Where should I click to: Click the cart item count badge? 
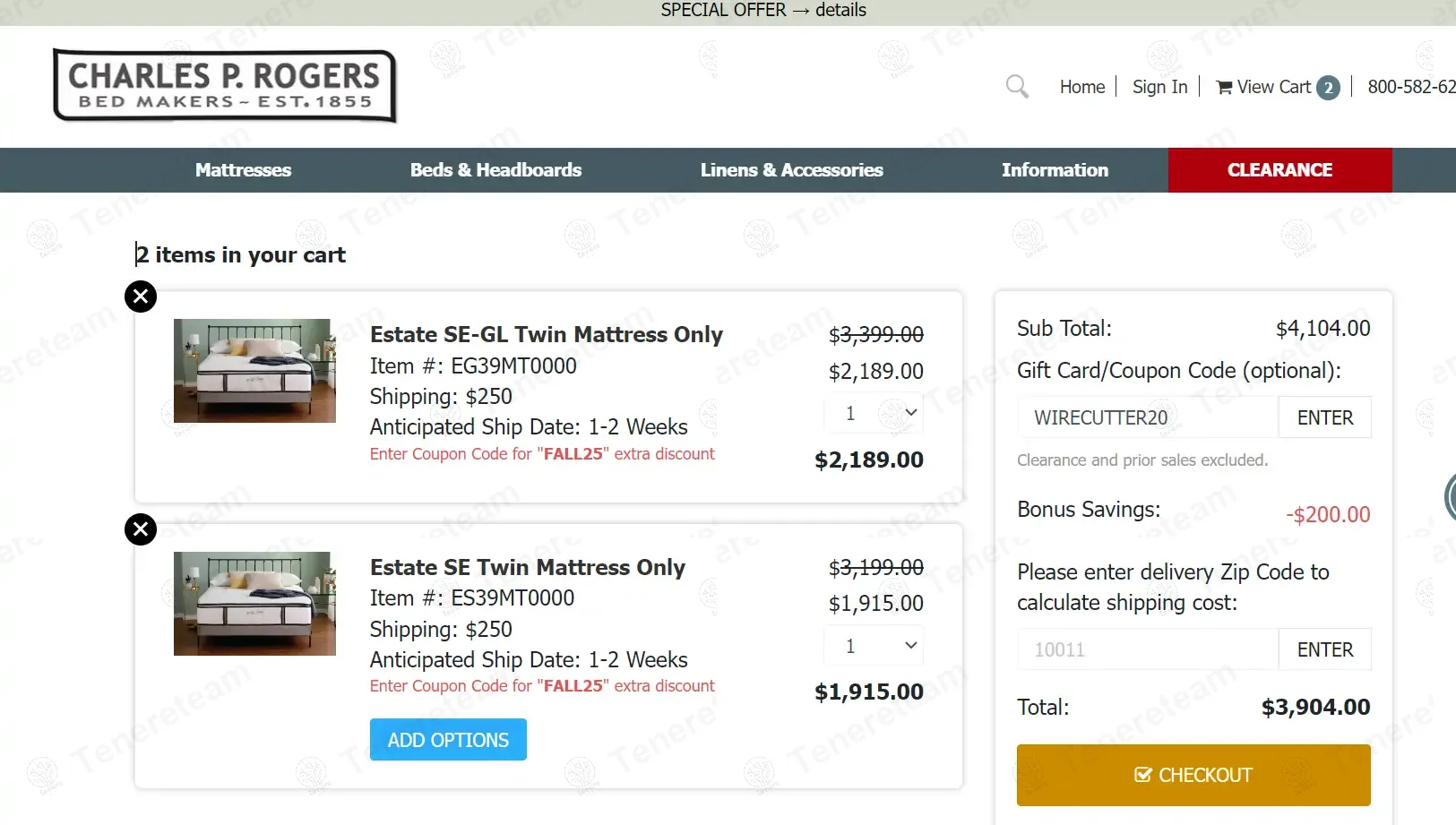[x=1328, y=88]
